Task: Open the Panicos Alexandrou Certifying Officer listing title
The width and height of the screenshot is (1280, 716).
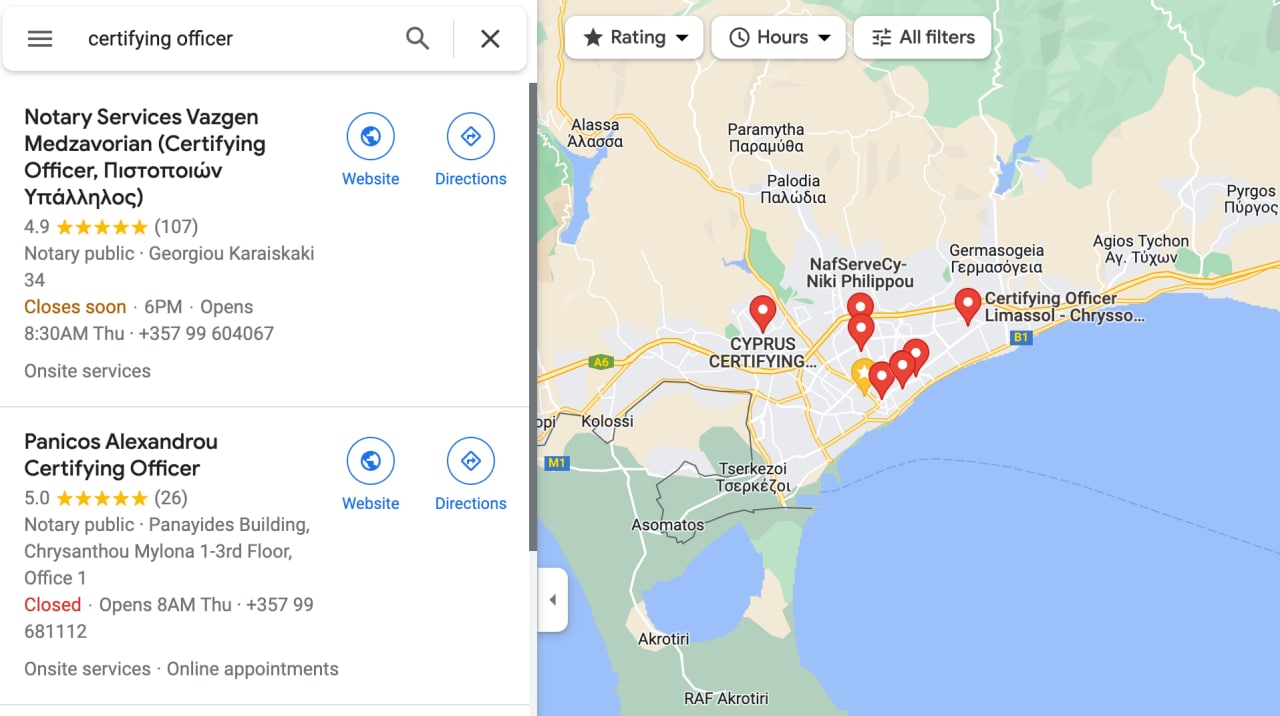Action: 120,455
